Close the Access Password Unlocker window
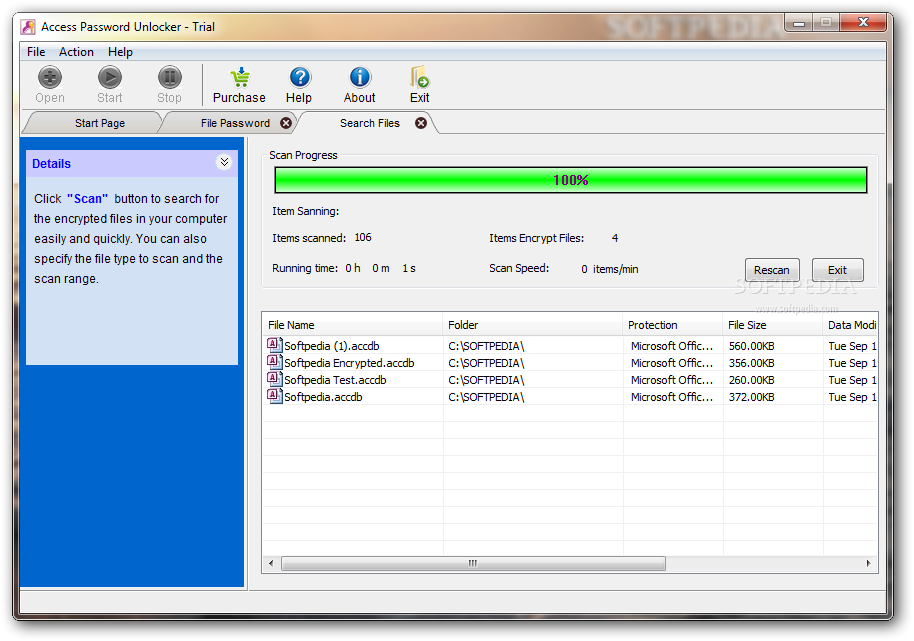This screenshot has height=641, width=914. (863, 23)
